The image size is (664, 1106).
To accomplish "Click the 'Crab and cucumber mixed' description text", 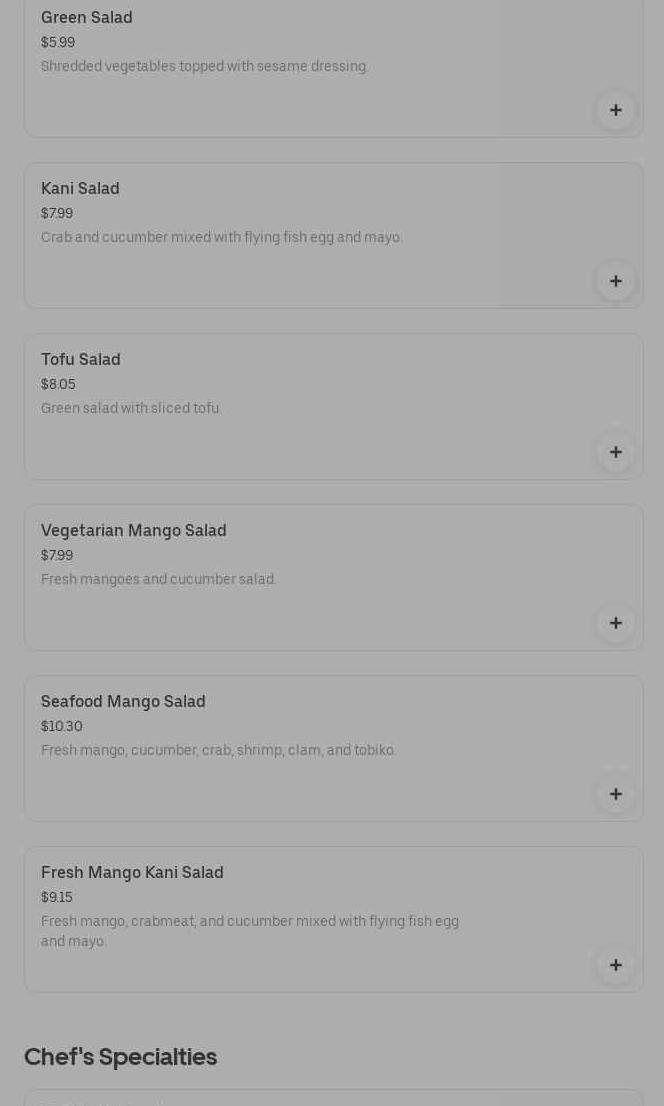I will [221, 238].
